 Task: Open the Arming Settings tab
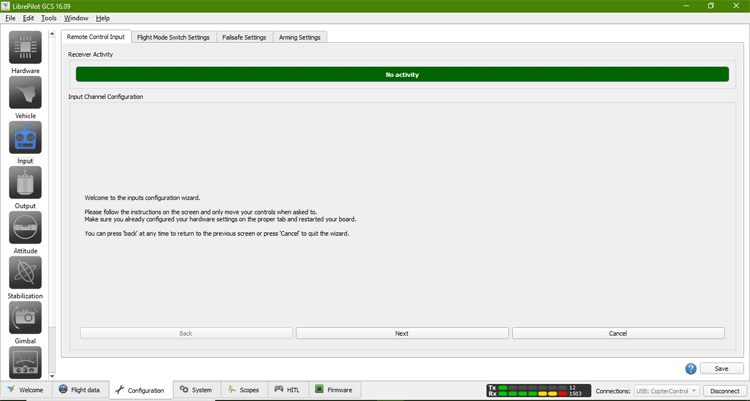tap(300, 37)
